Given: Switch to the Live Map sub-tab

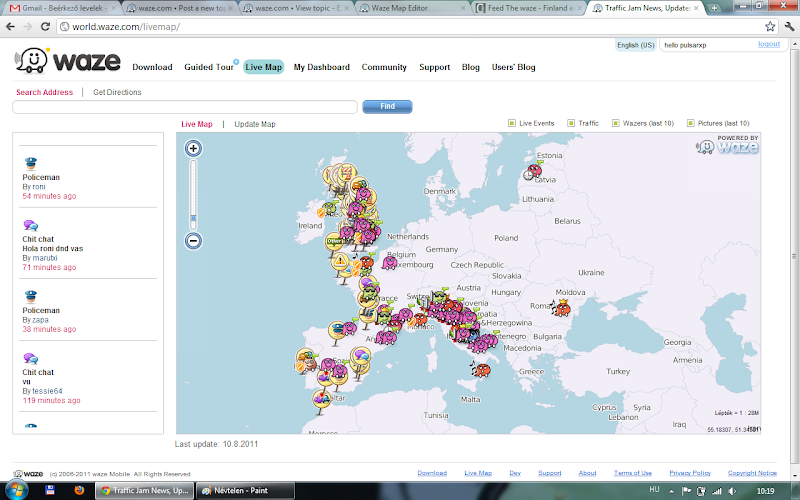Looking at the screenshot, I should pos(196,124).
